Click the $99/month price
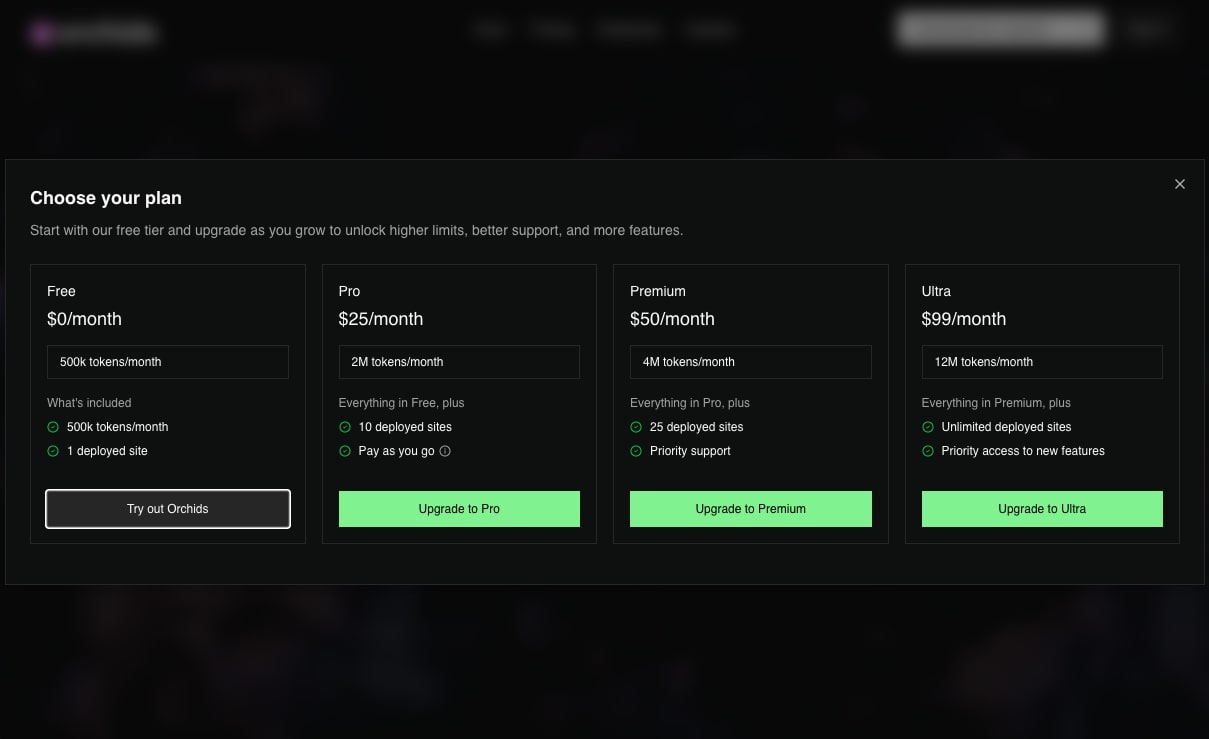Viewport: 1209px width, 739px height. click(964, 319)
